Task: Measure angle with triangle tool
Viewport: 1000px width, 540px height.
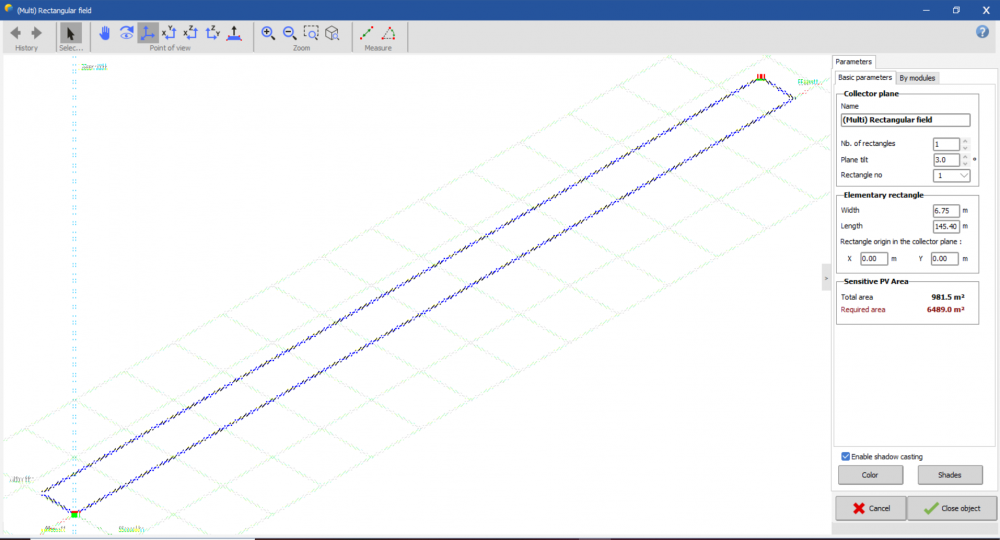Action: click(x=388, y=33)
